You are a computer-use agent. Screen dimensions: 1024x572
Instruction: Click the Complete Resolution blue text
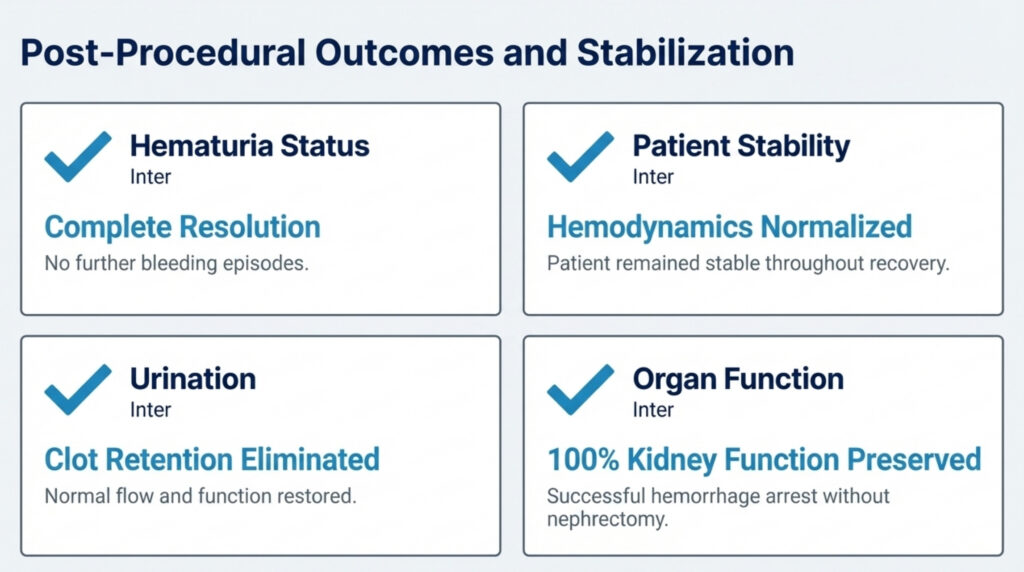[x=183, y=226]
